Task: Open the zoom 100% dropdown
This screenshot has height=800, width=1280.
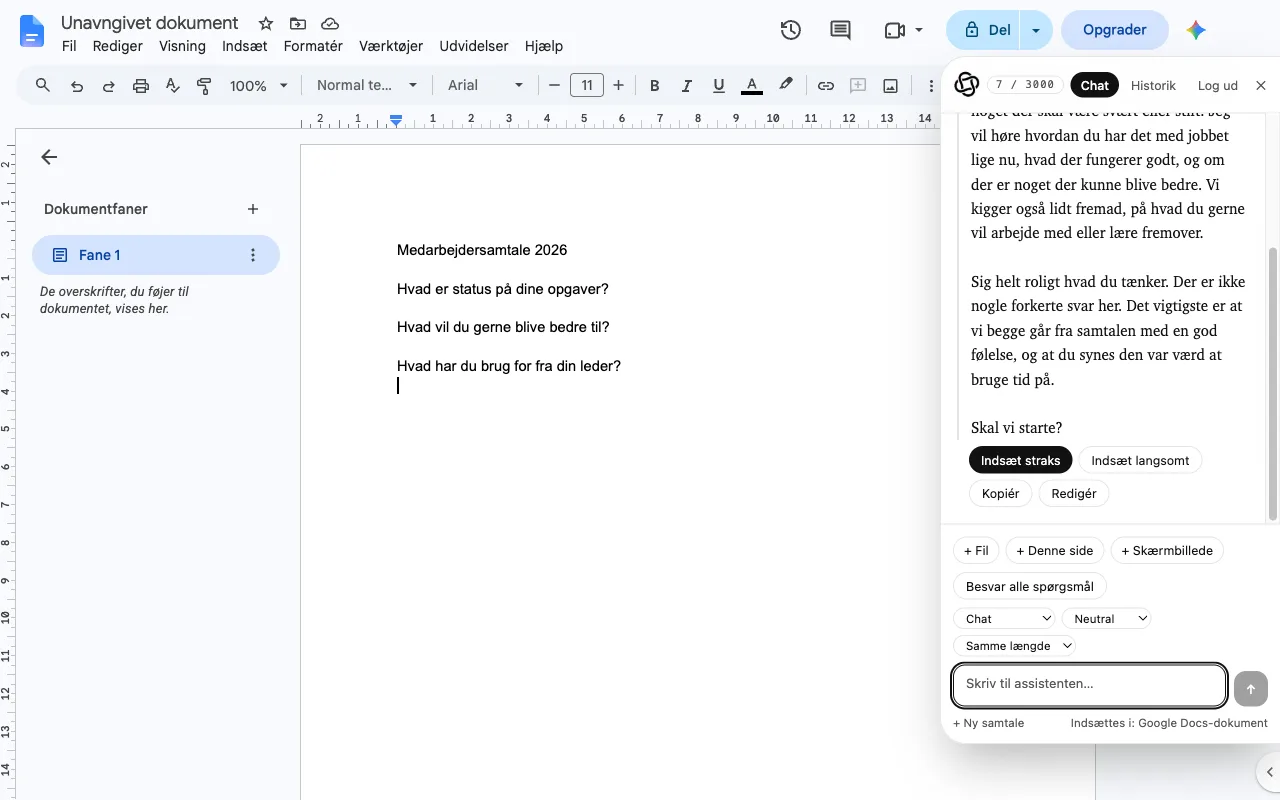Action: (258, 86)
